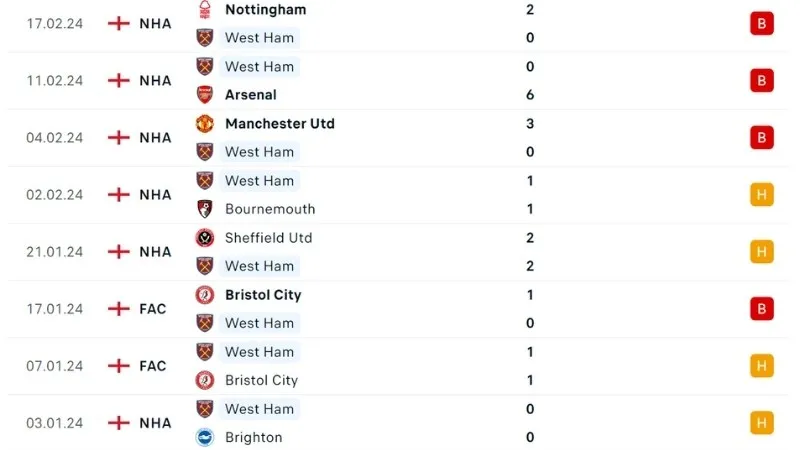
Task: Click the Brighton club crest icon
Action: click(x=205, y=437)
